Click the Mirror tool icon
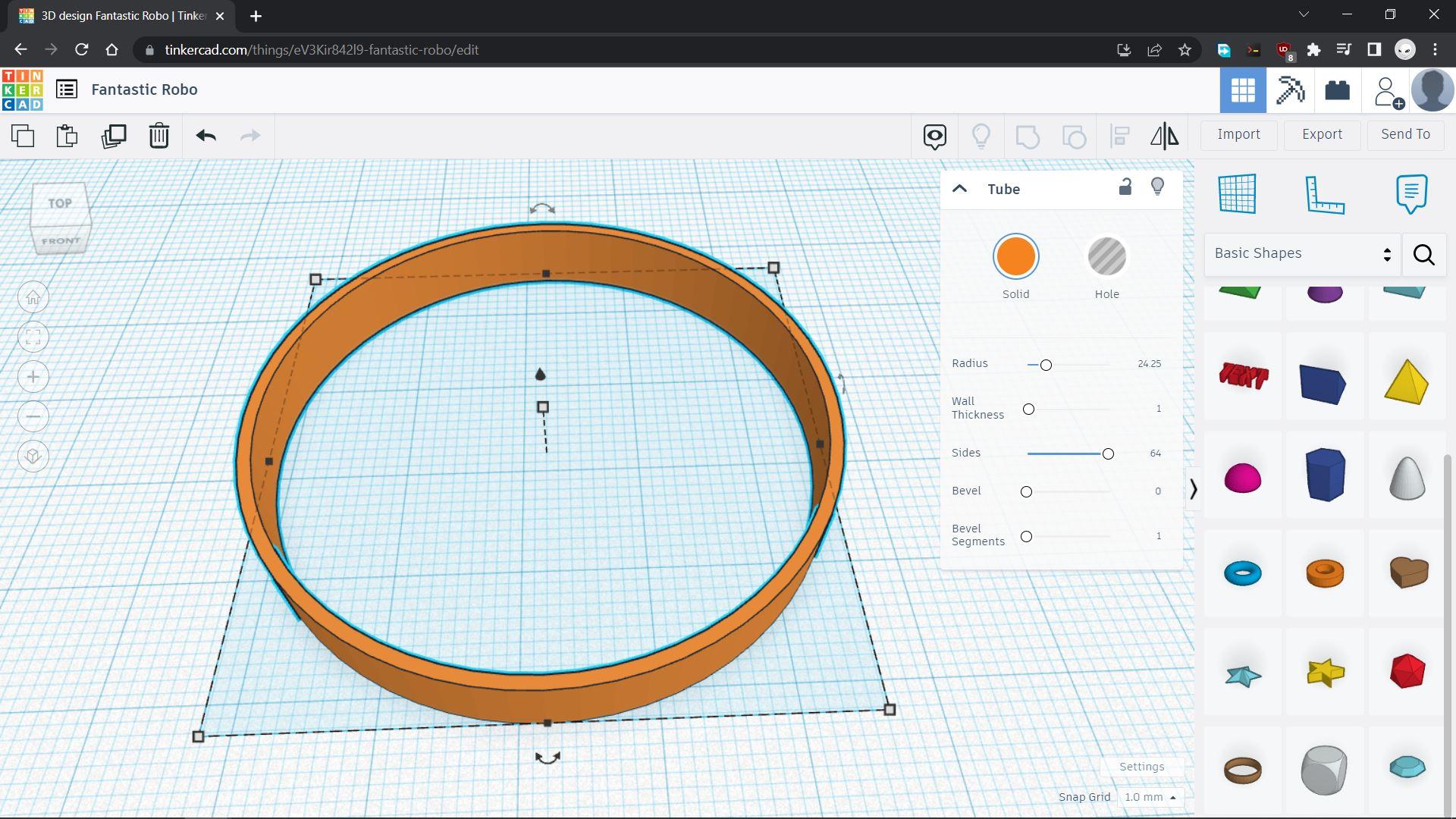The width and height of the screenshot is (1456, 819). 1164,136
